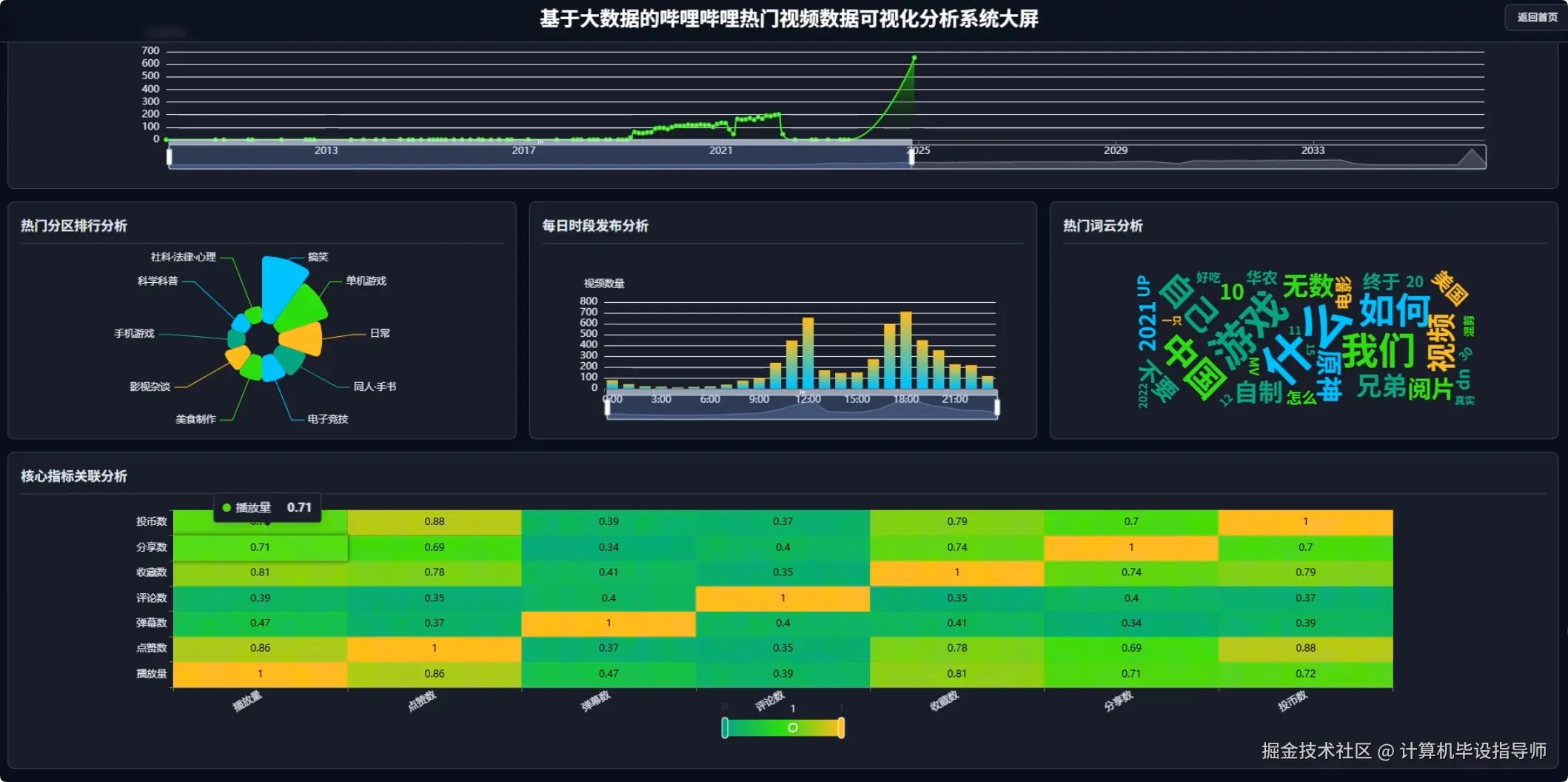Click the heatmap cell 0.88 in 投币数 row, 点赞数 column
Image resolution: width=1568 pixels, height=782 pixels.
point(435,522)
